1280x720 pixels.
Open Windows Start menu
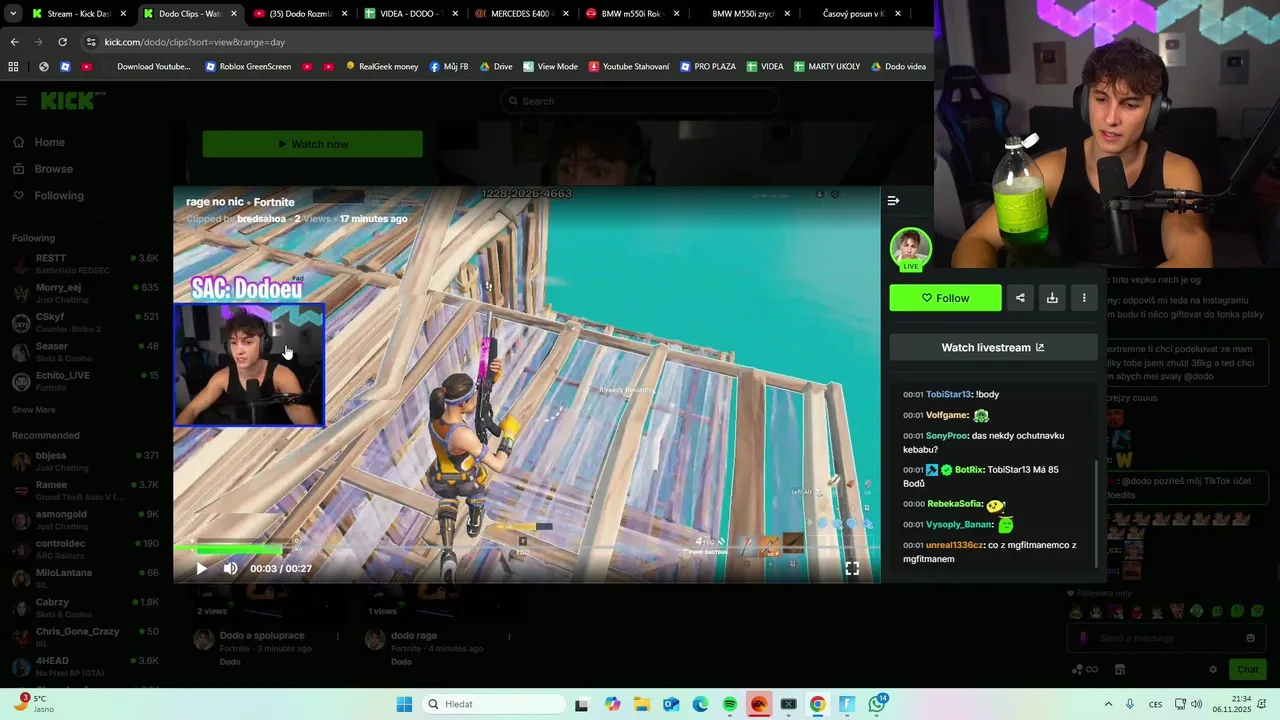point(404,704)
